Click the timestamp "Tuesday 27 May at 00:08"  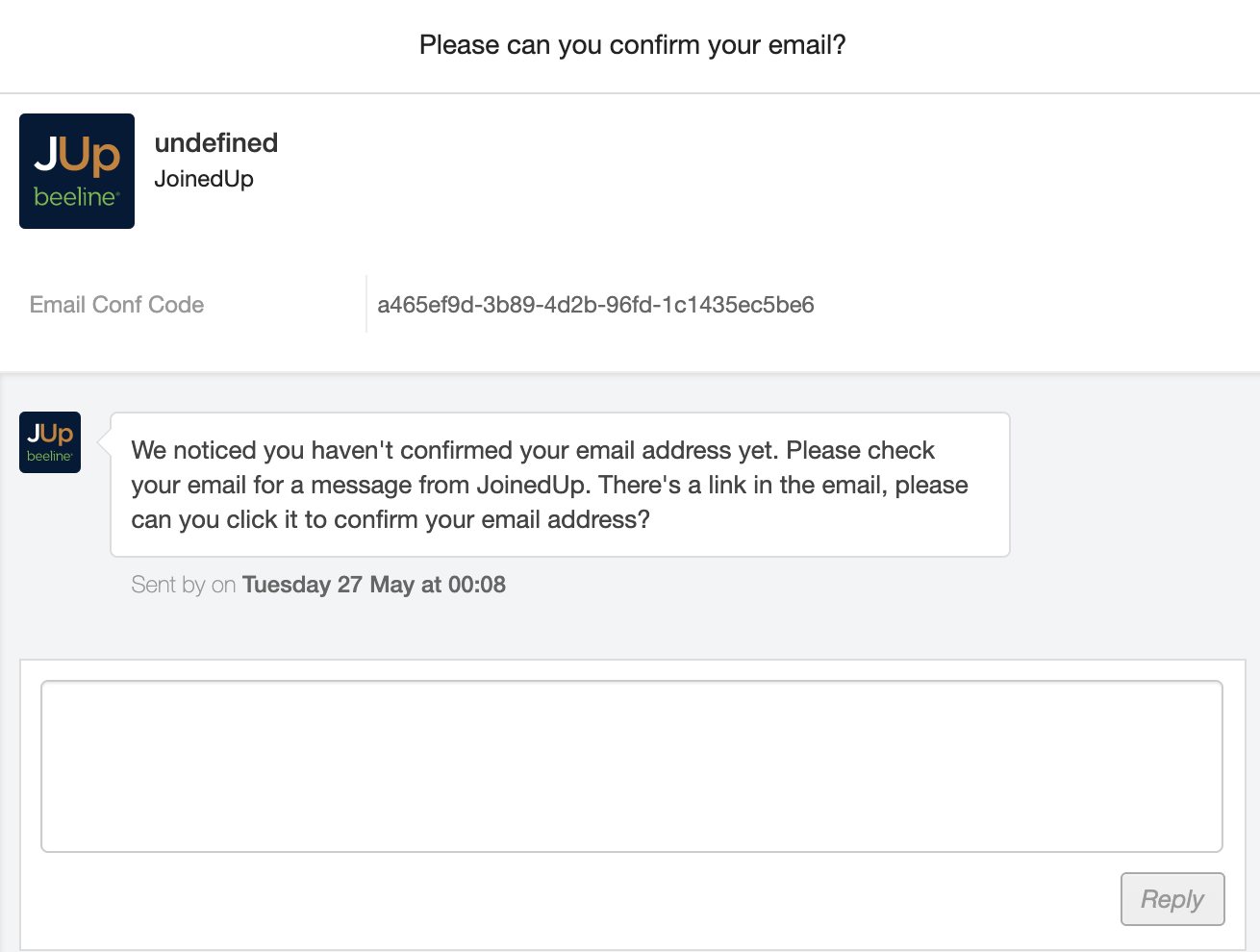click(x=374, y=585)
